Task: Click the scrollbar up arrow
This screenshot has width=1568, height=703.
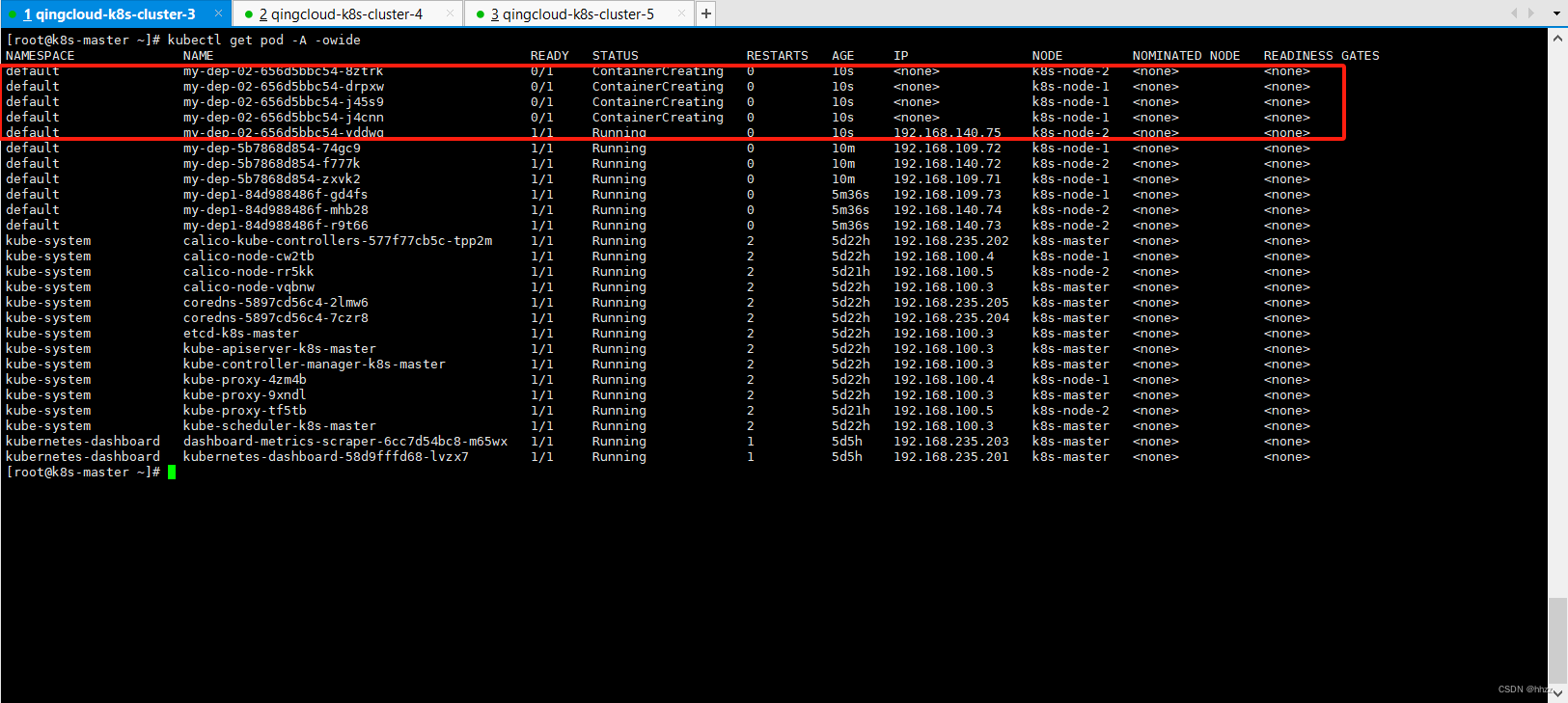Action: tap(1557, 38)
